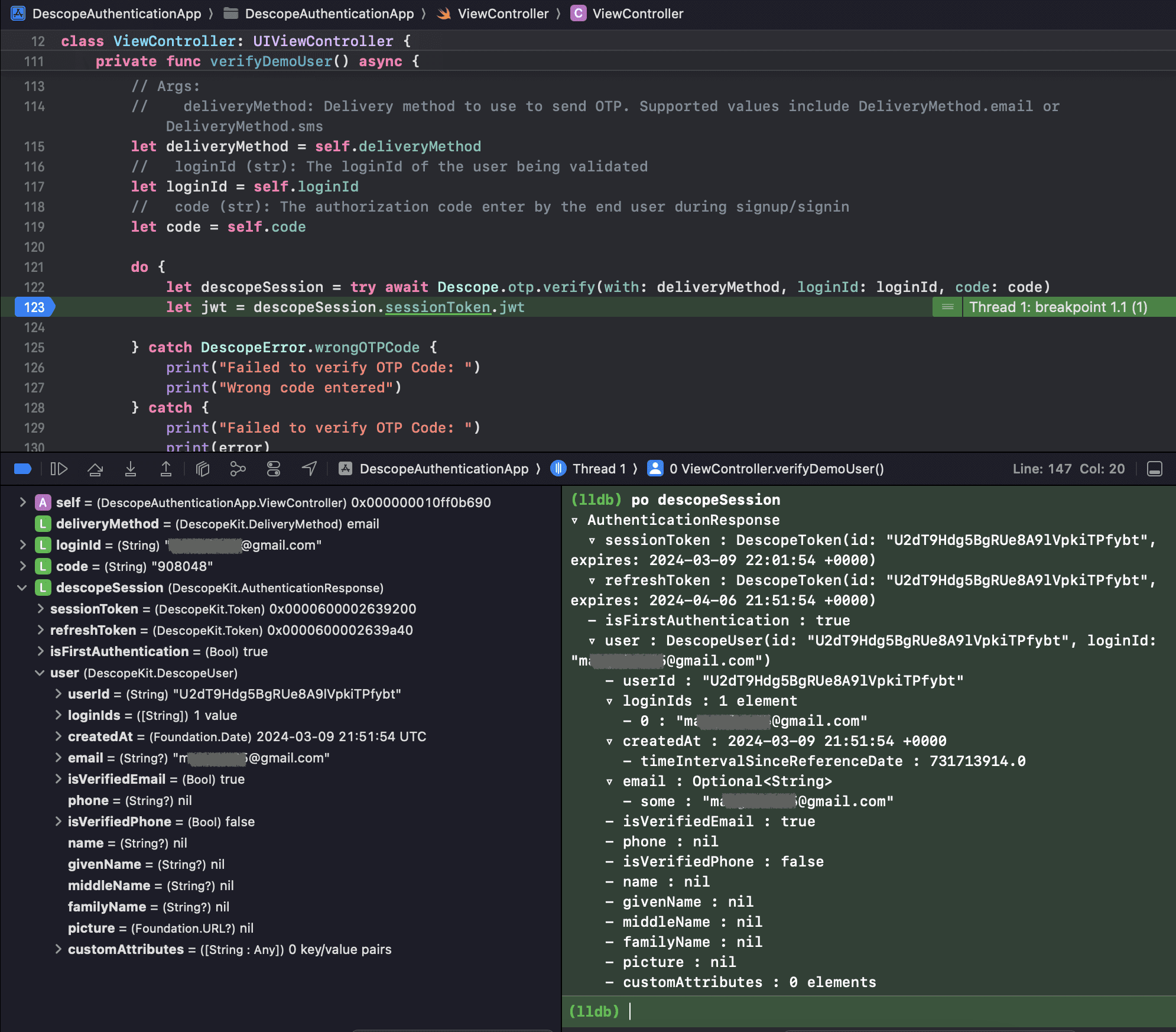The image size is (1176, 1032).
Task: Step out of the current function
Action: click(166, 469)
